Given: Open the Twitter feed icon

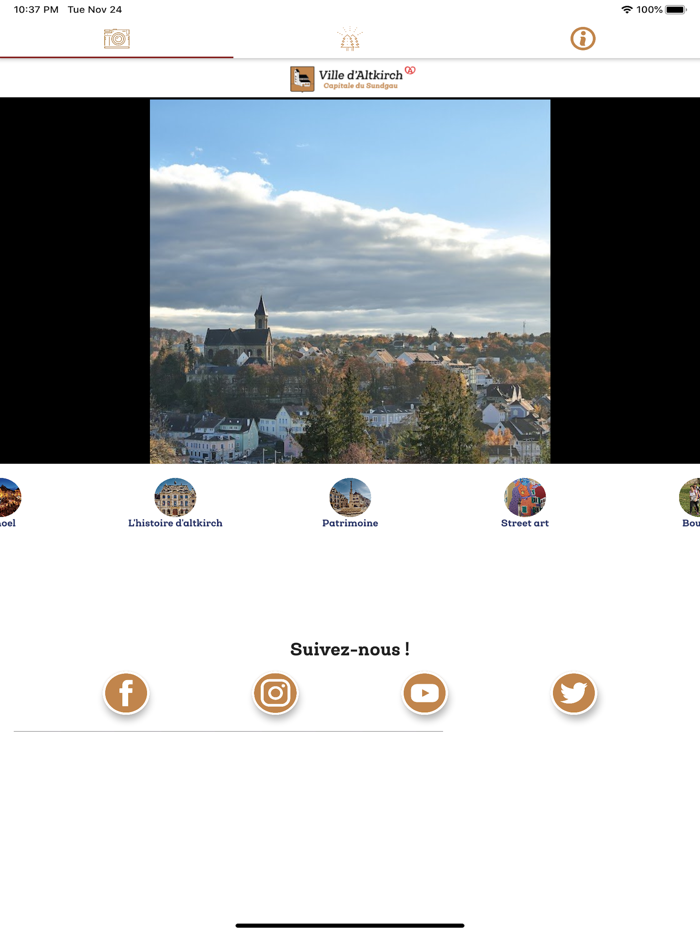Looking at the screenshot, I should [x=574, y=693].
